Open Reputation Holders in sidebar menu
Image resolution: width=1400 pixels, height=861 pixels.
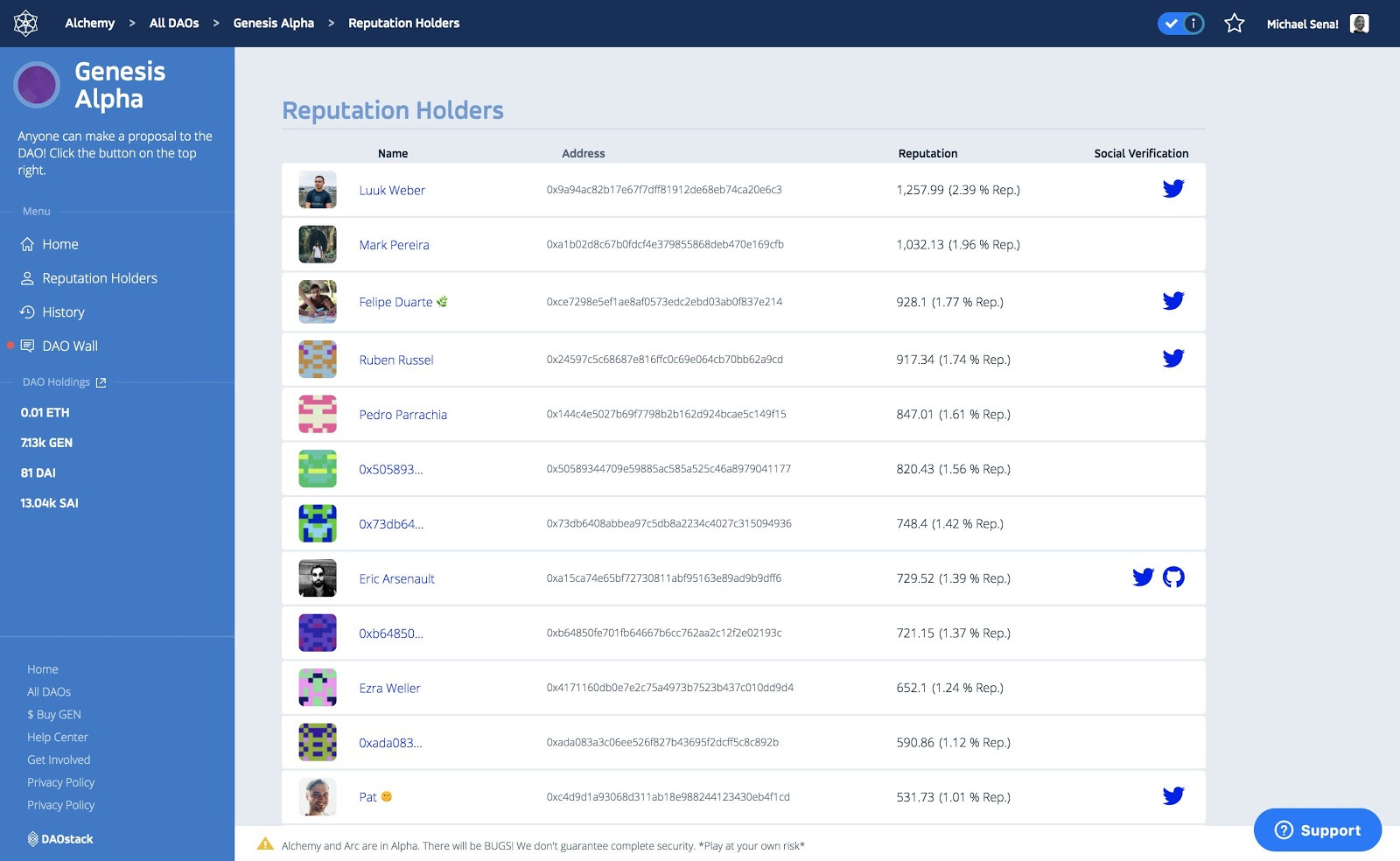(100, 278)
